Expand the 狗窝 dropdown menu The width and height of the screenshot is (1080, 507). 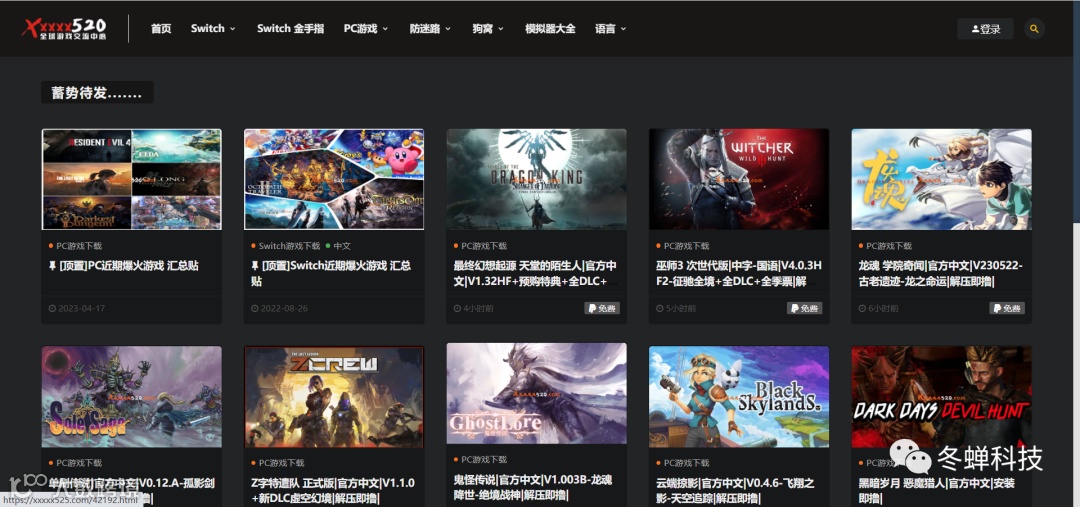click(x=488, y=29)
